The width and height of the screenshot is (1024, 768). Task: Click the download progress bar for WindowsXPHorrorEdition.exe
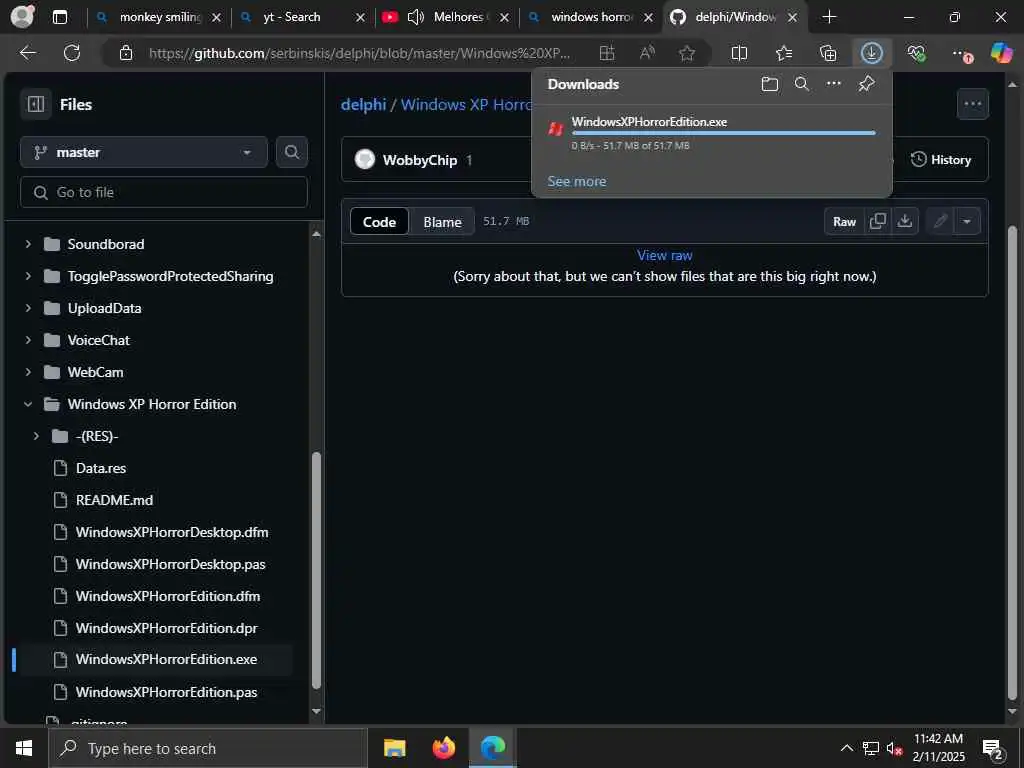pyautogui.click(x=724, y=133)
